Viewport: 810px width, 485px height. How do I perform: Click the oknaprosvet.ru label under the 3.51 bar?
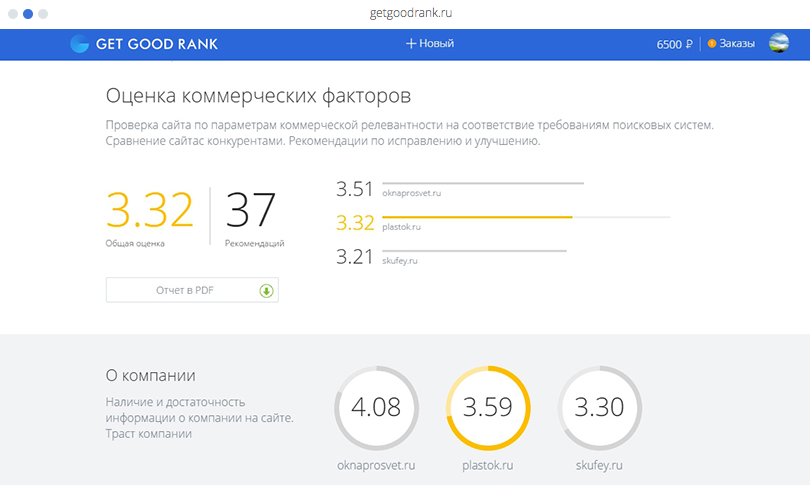(412, 193)
